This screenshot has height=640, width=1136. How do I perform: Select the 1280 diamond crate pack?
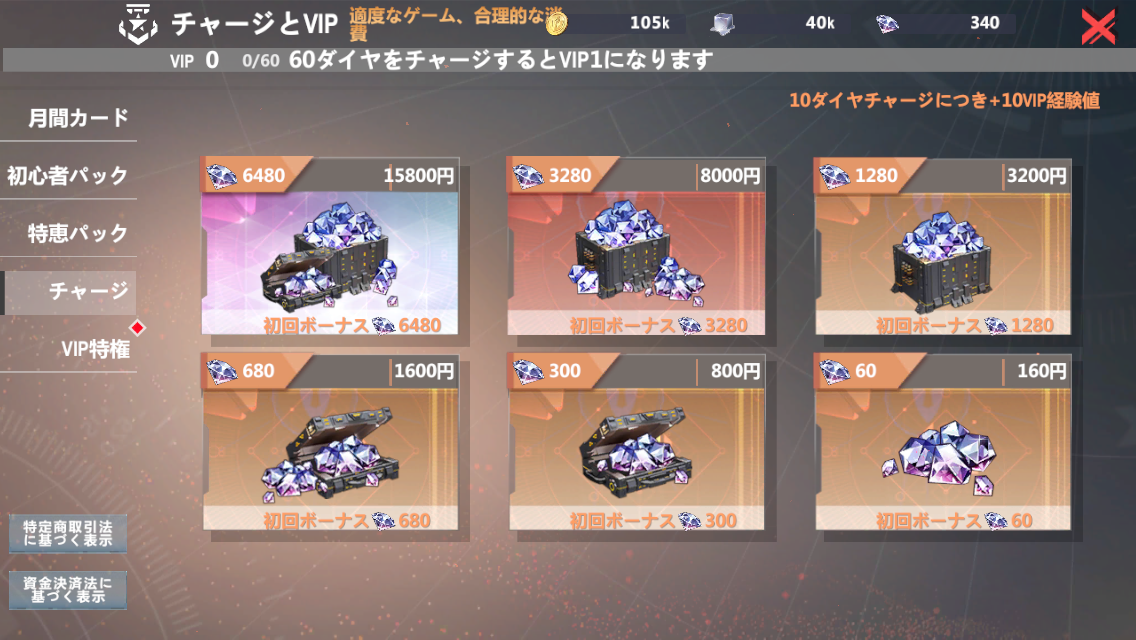[943, 246]
